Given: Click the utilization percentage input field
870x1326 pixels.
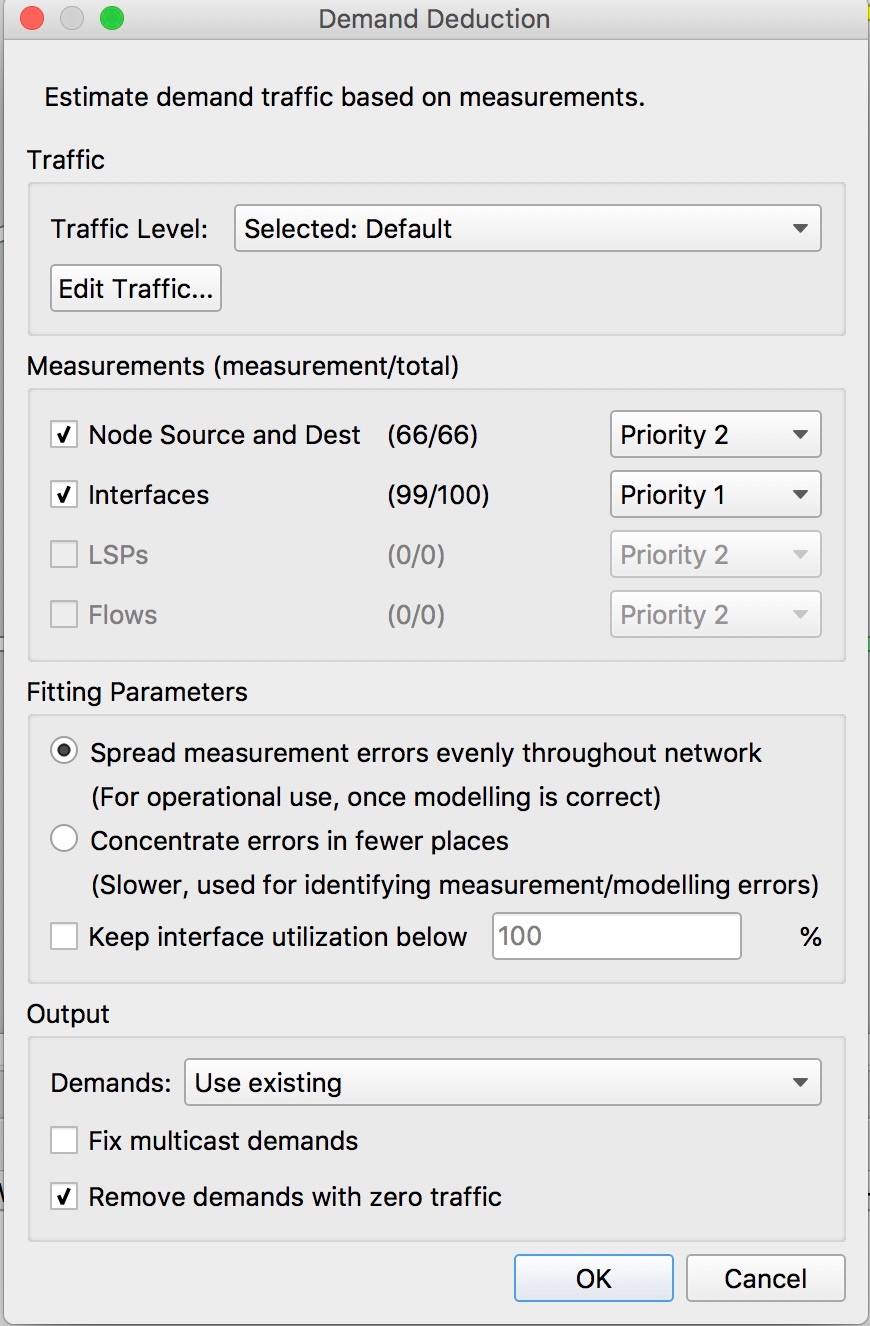Looking at the screenshot, I should (x=616, y=936).
